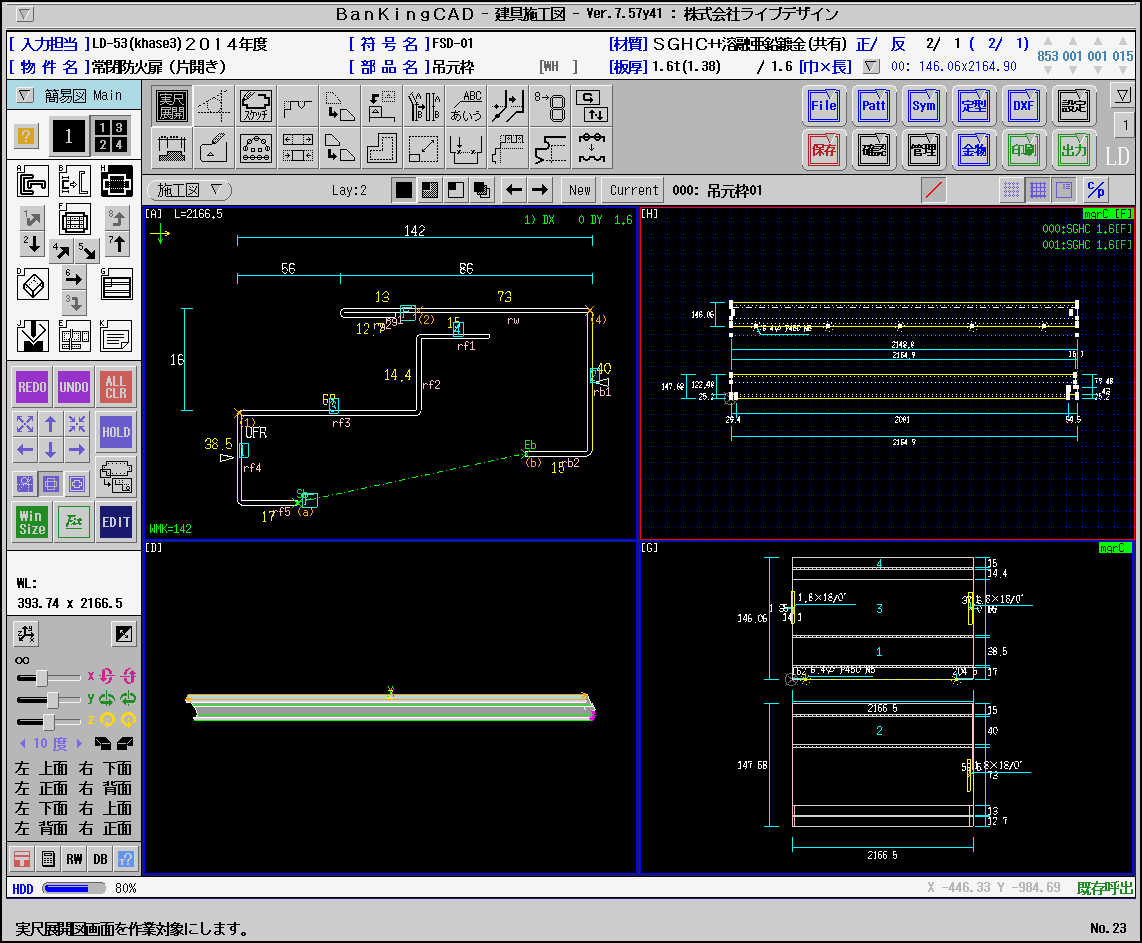Open the 設定 settings button
This screenshot has width=1142, height=943.
[x=1074, y=106]
